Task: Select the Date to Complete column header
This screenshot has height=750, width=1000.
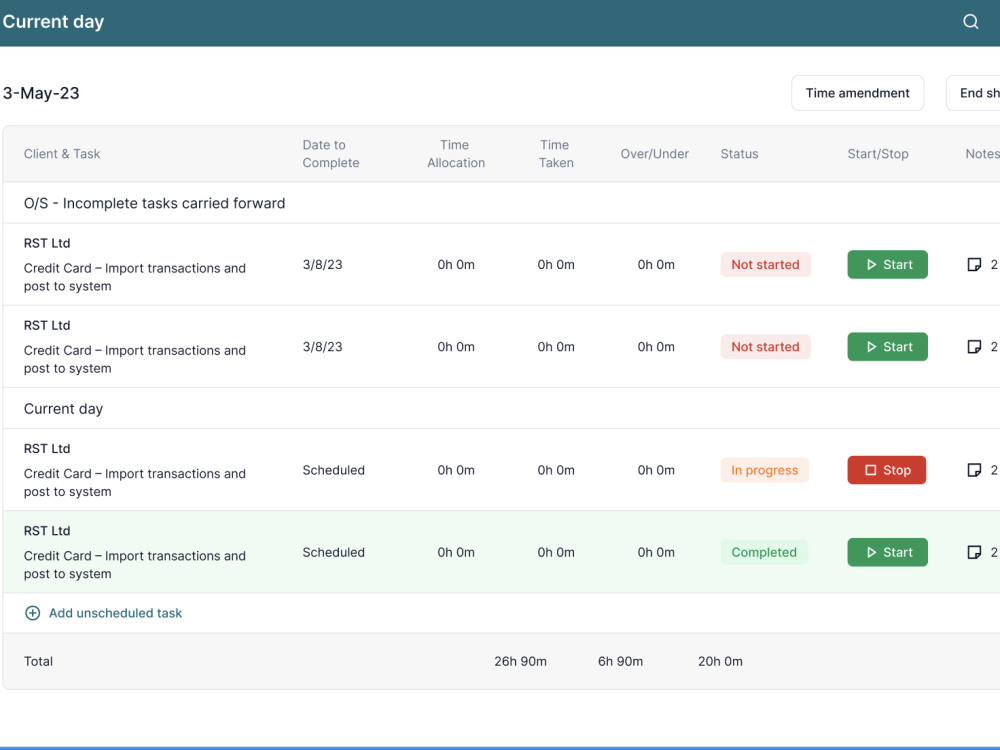Action: (x=330, y=154)
